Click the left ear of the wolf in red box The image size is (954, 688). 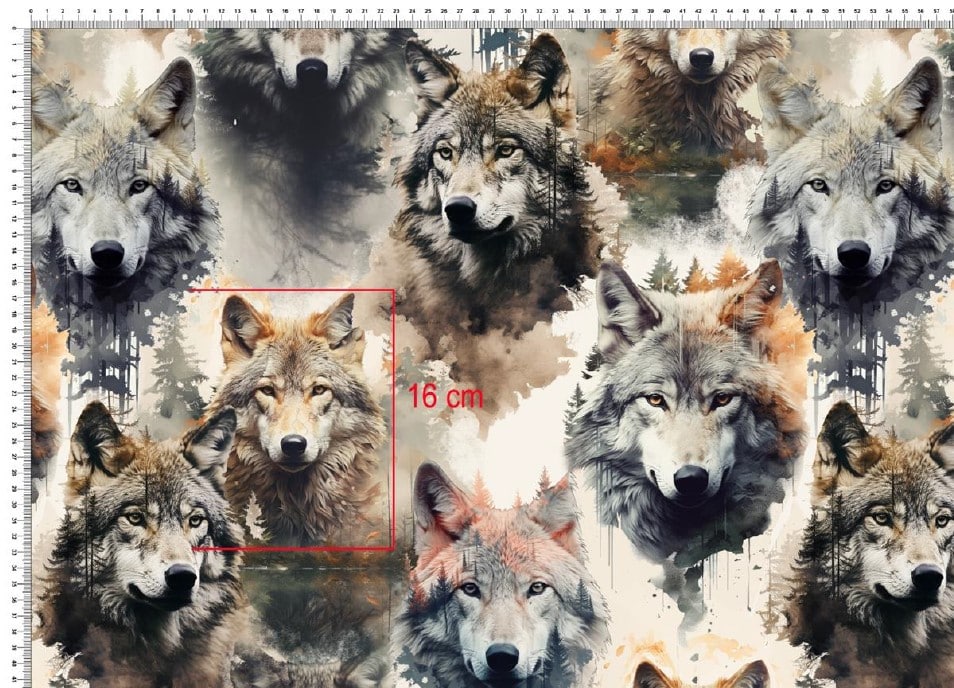pos(240,322)
